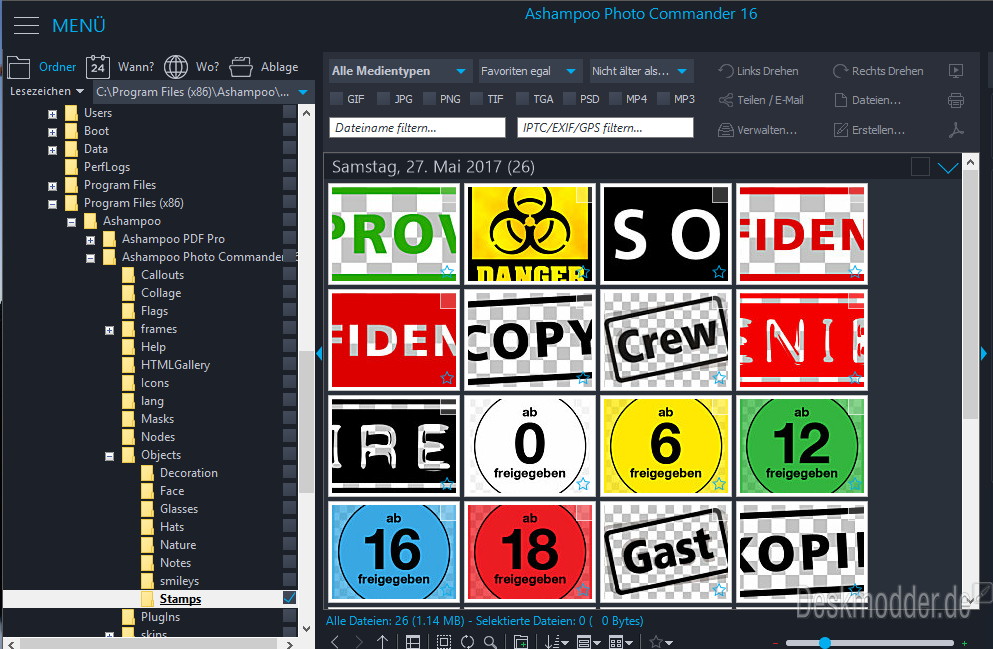Click the select all dashed-square icon
The width and height of the screenshot is (993, 649).
[444, 641]
